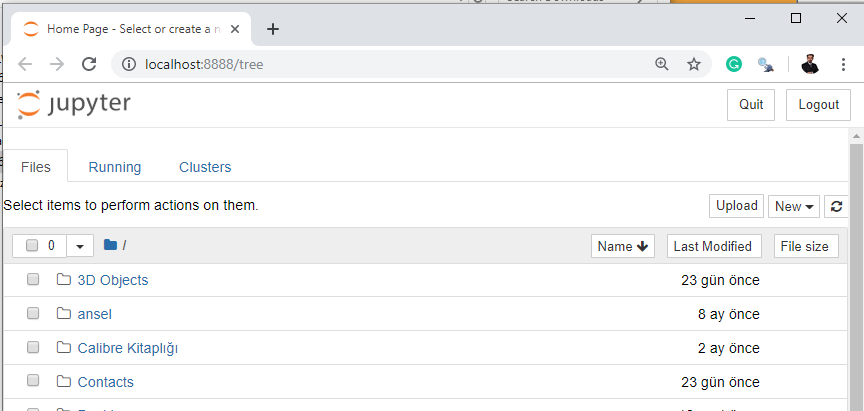864x411 pixels.
Task: Click the "8 ay önce" date text
Action: 728,314
